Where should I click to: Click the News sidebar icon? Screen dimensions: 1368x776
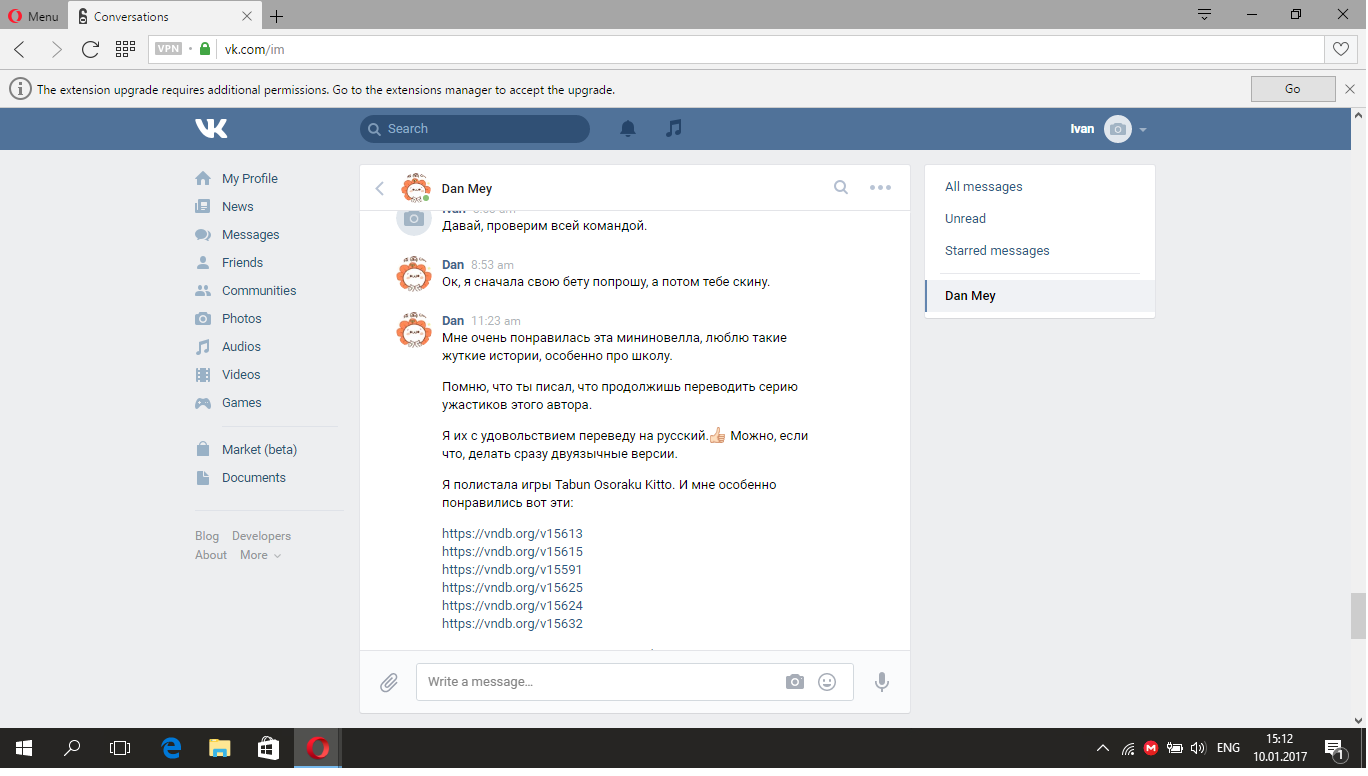click(x=203, y=206)
